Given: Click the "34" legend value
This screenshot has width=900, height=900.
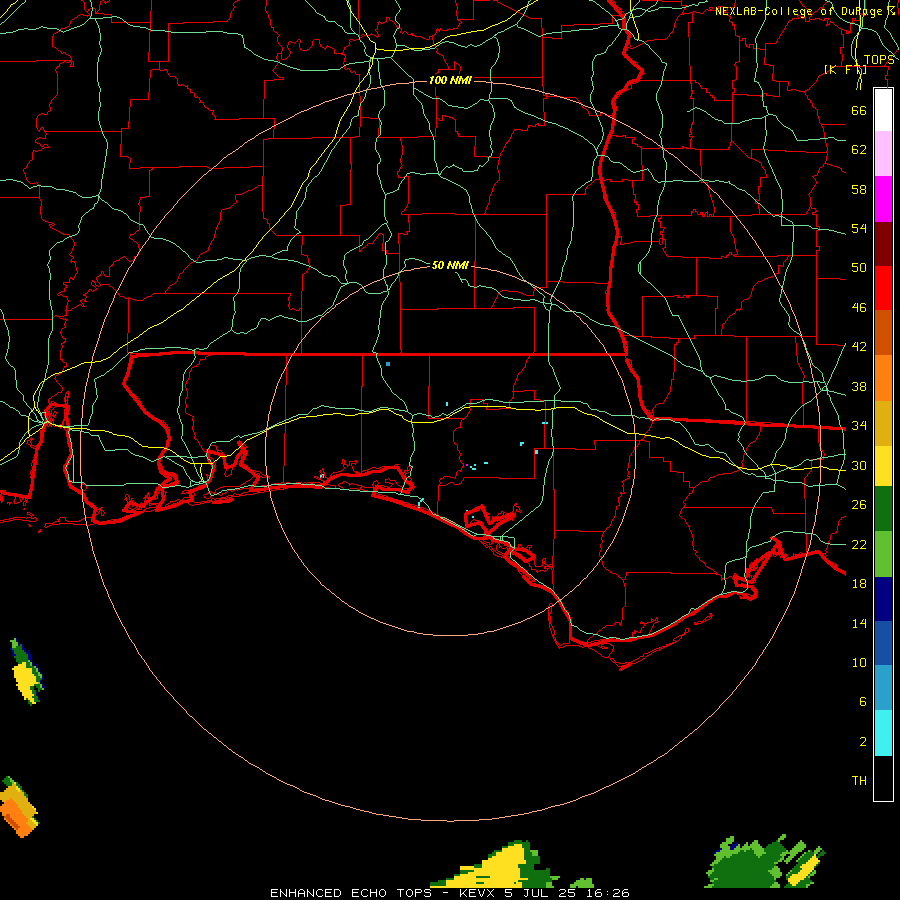Looking at the screenshot, I should [x=859, y=426].
